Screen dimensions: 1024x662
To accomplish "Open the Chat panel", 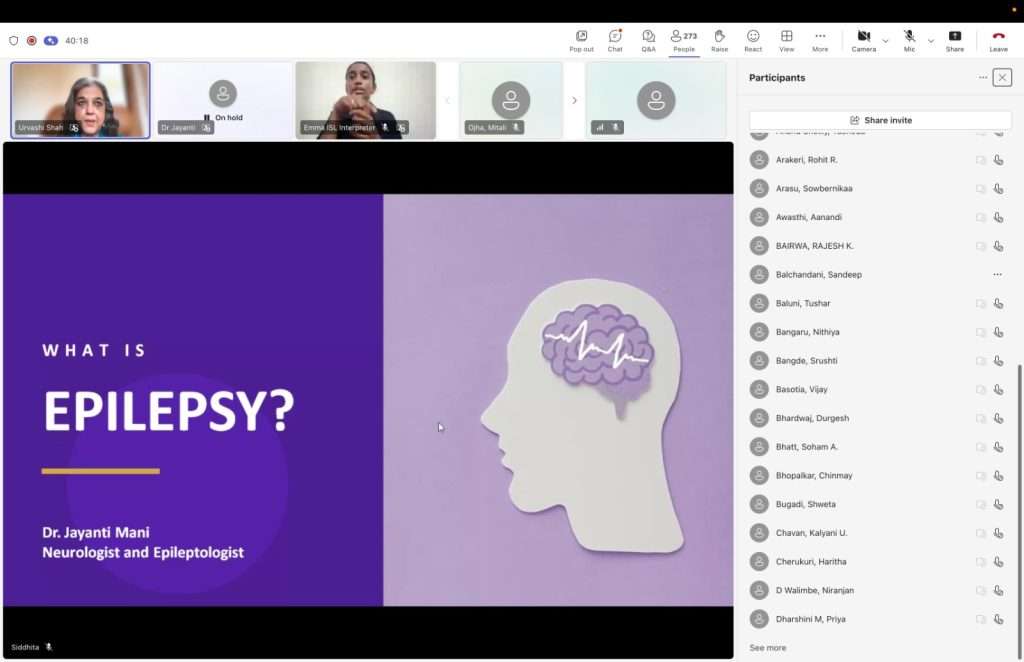I will click(x=615, y=40).
